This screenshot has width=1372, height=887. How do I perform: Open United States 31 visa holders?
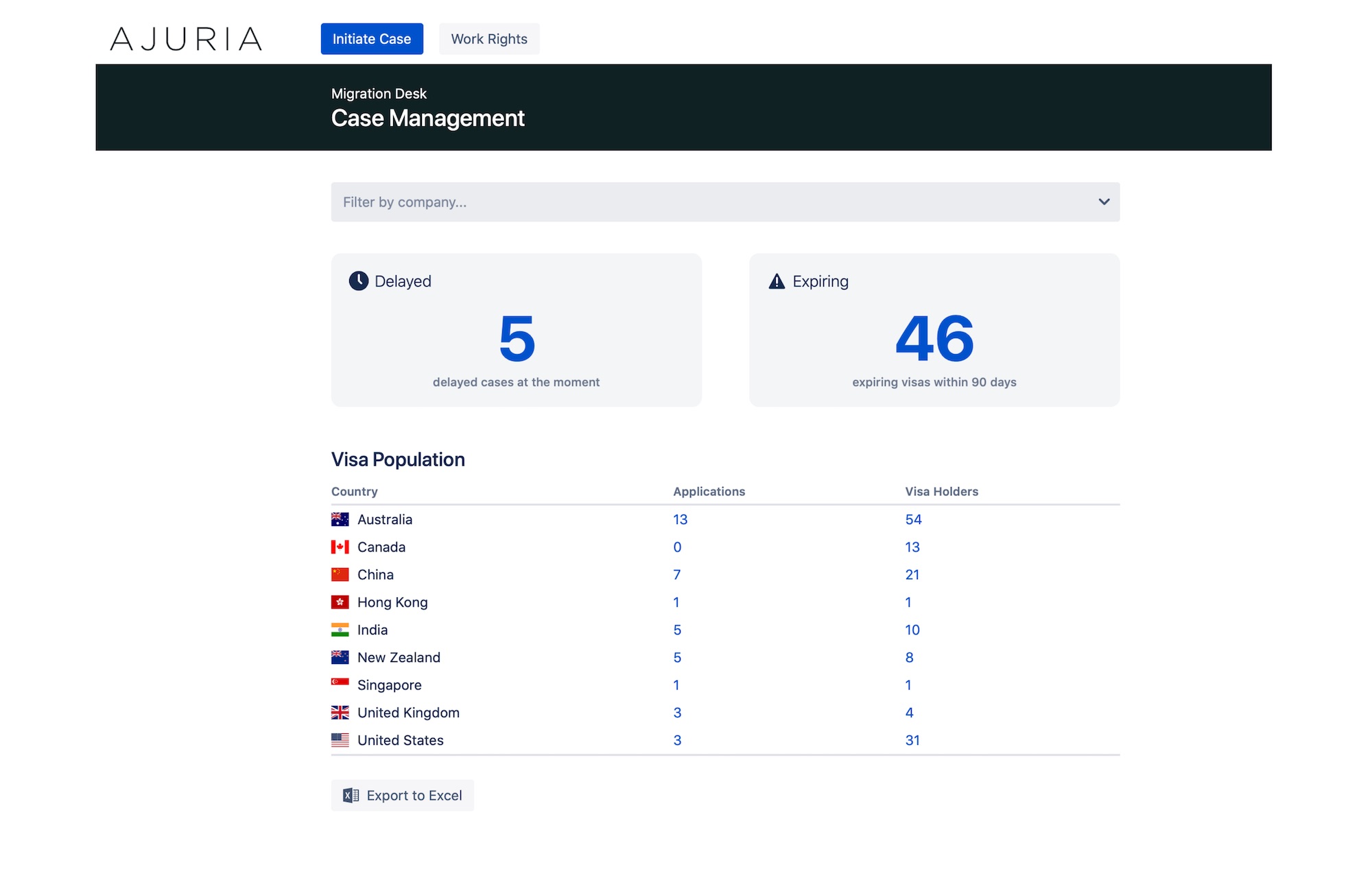pos(912,740)
